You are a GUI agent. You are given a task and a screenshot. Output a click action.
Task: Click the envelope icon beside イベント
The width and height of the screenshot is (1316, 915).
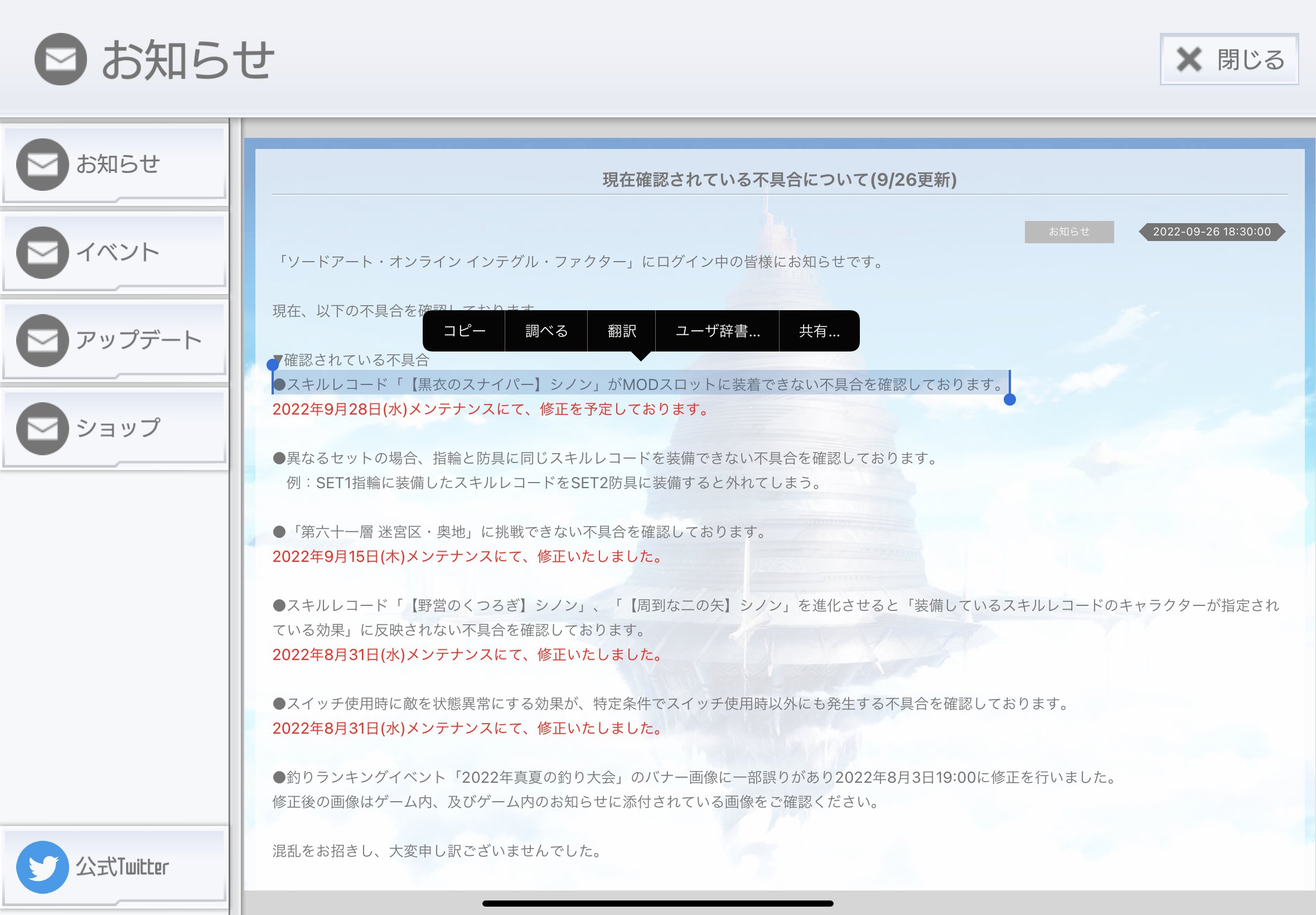(x=42, y=252)
